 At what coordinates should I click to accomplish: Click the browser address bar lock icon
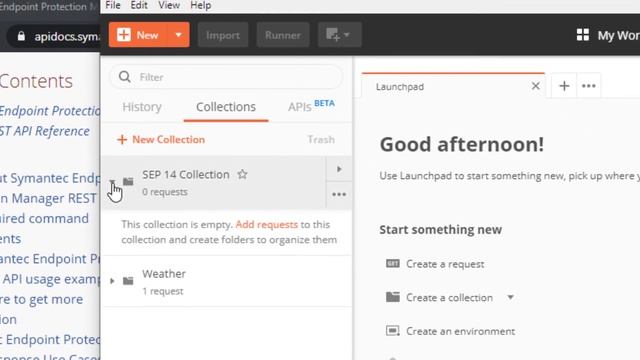pos(21,36)
